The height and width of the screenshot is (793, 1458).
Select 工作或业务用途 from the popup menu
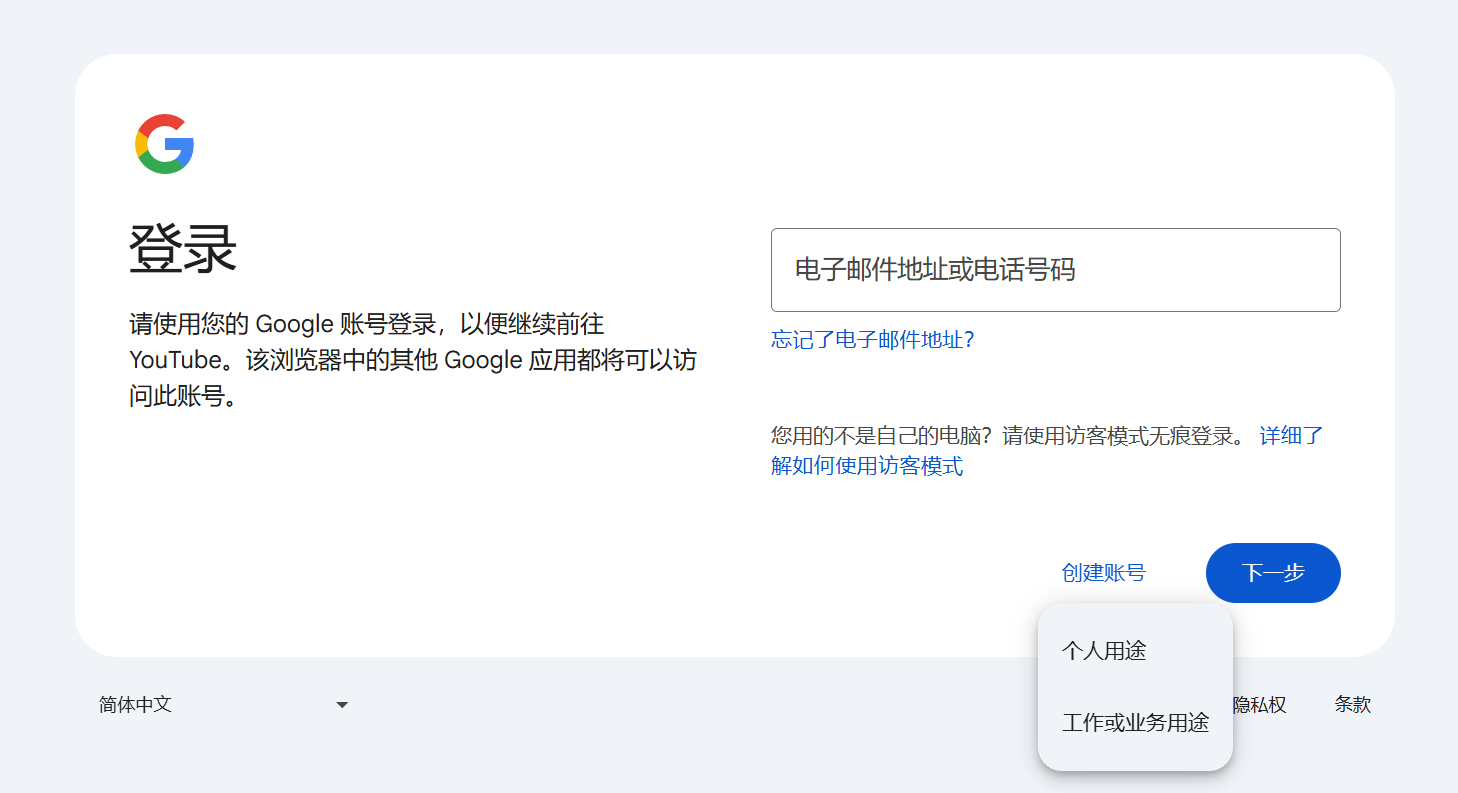(x=1135, y=723)
